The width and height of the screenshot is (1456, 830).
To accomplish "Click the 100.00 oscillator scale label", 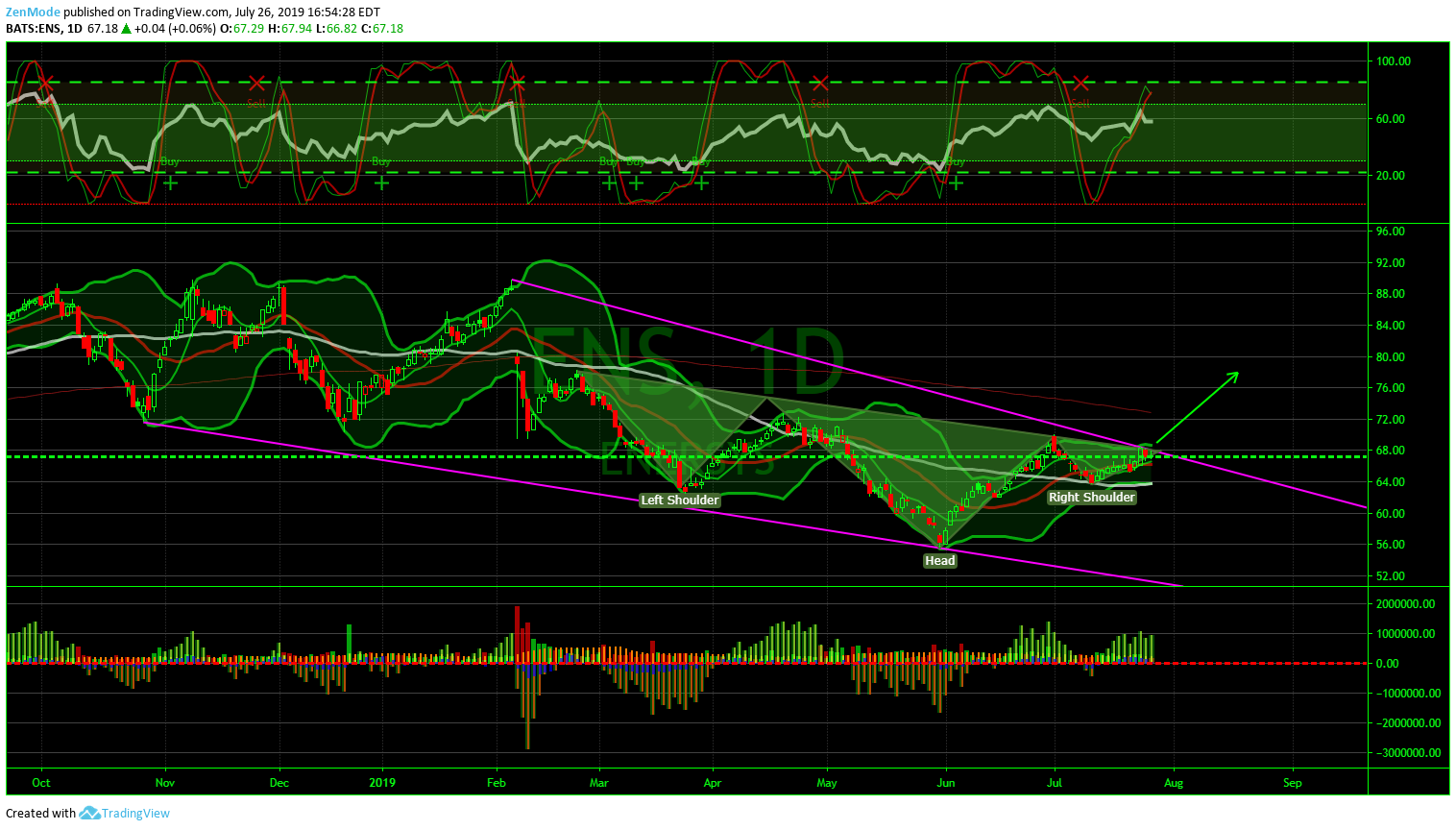I will pyautogui.click(x=1393, y=61).
